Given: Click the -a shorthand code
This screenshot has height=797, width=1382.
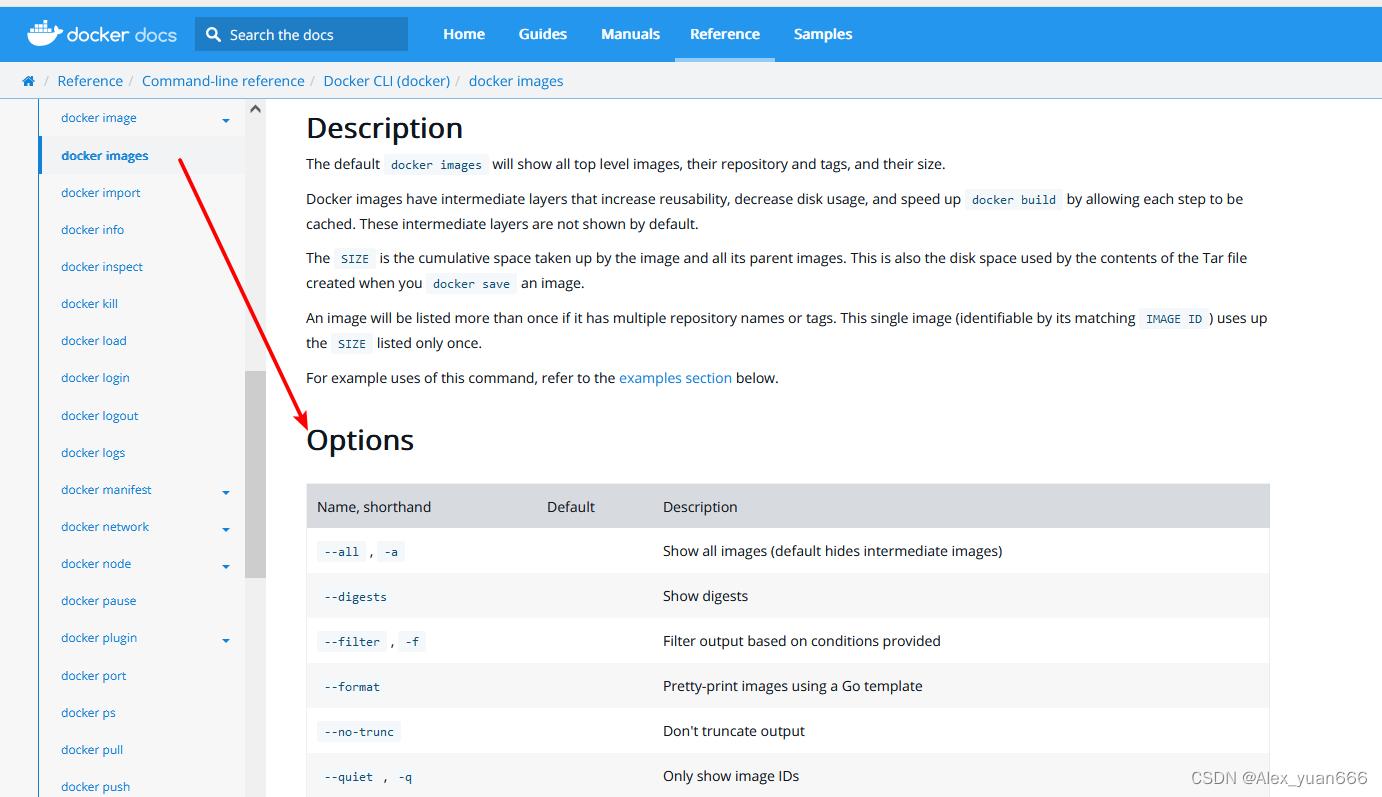Looking at the screenshot, I should click(x=392, y=551).
